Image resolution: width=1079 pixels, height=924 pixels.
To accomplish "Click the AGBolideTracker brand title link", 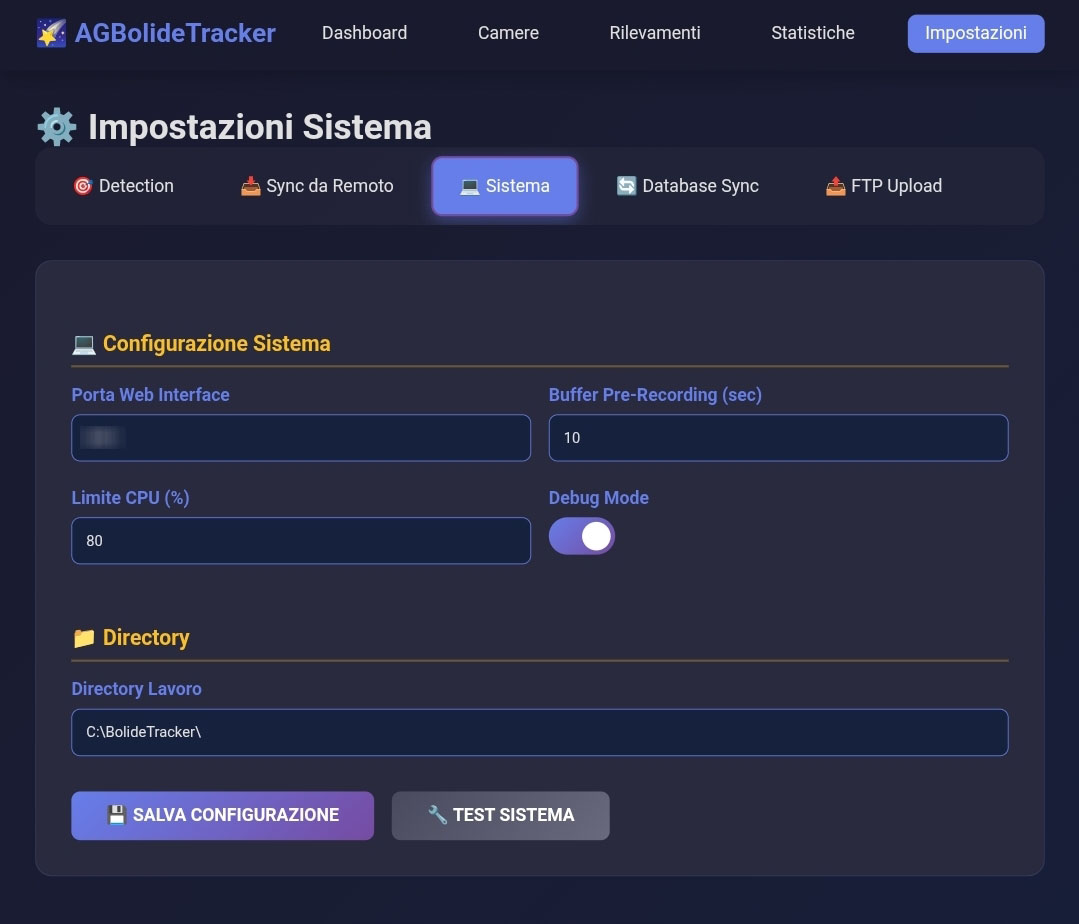I will click(175, 33).
